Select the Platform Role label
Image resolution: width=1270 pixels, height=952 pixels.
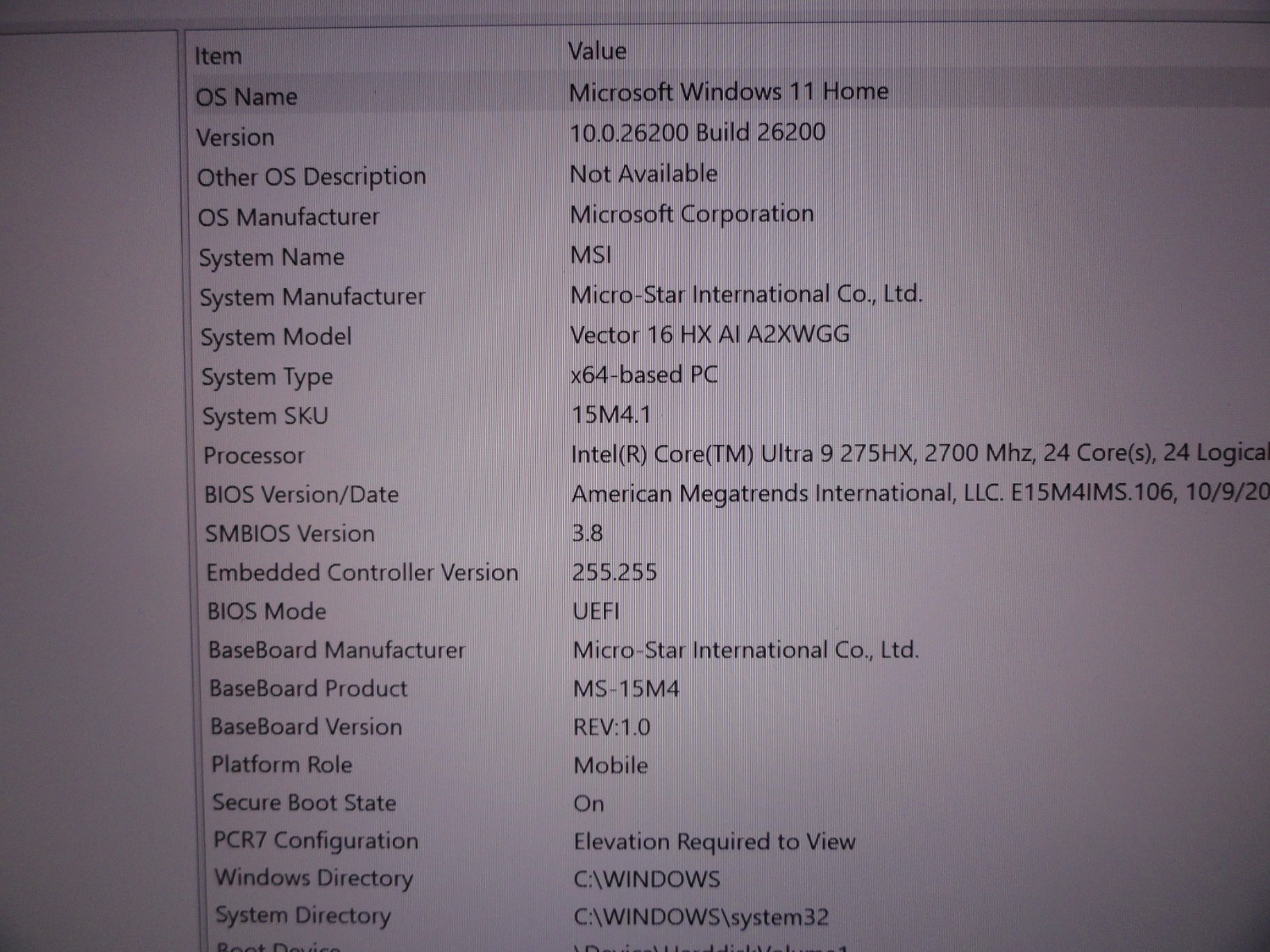282,765
